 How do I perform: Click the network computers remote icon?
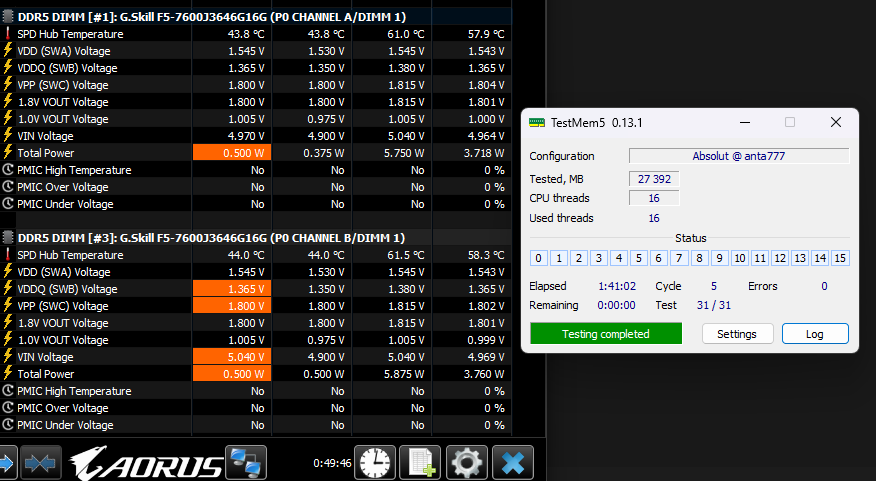pyautogui.click(x=246, y=463)
